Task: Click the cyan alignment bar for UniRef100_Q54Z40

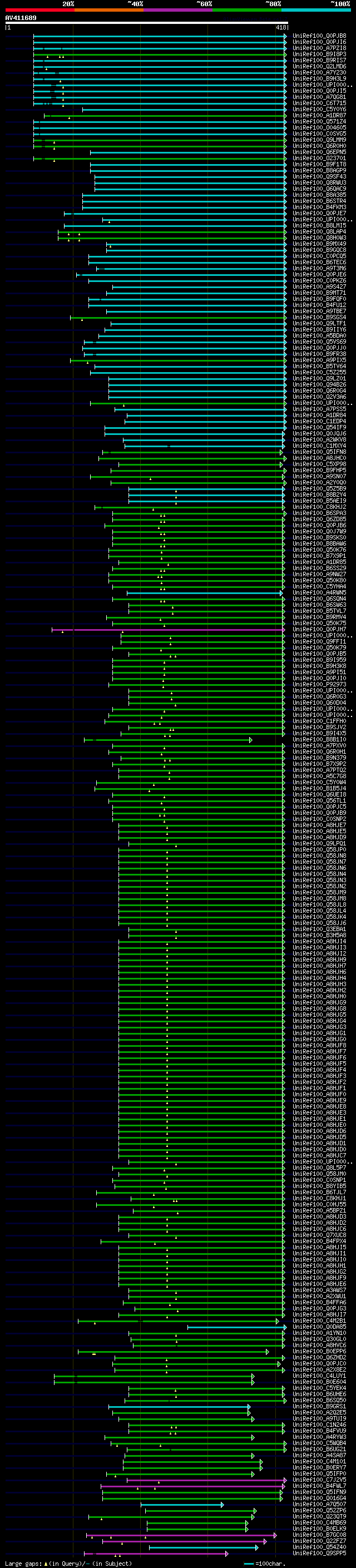Action: 203,1547
